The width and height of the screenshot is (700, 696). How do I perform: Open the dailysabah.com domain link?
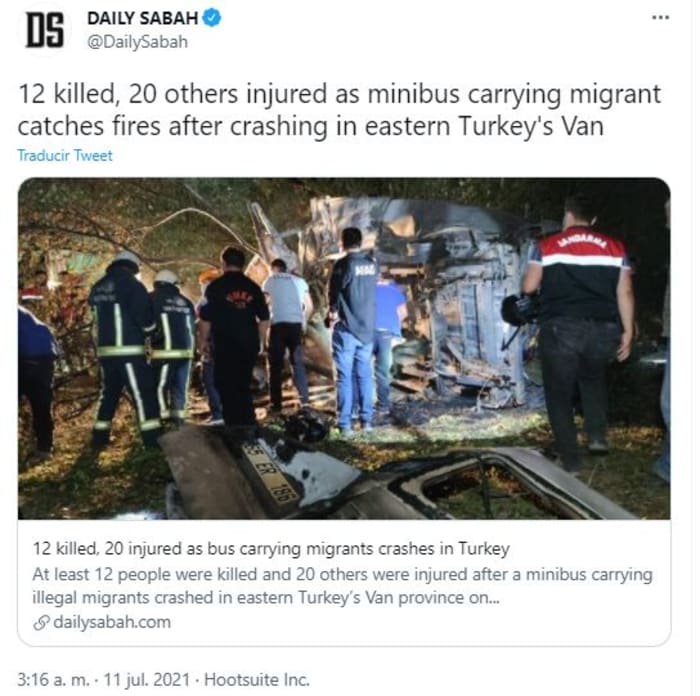point(112,622)
